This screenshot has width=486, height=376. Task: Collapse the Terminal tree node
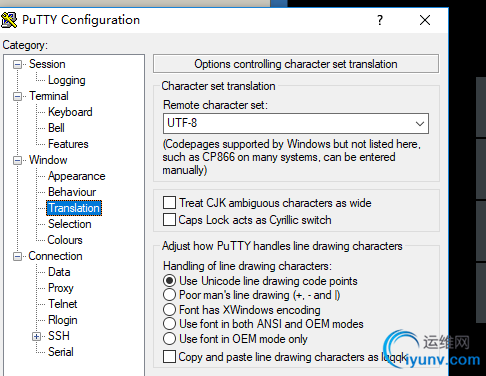17,96
